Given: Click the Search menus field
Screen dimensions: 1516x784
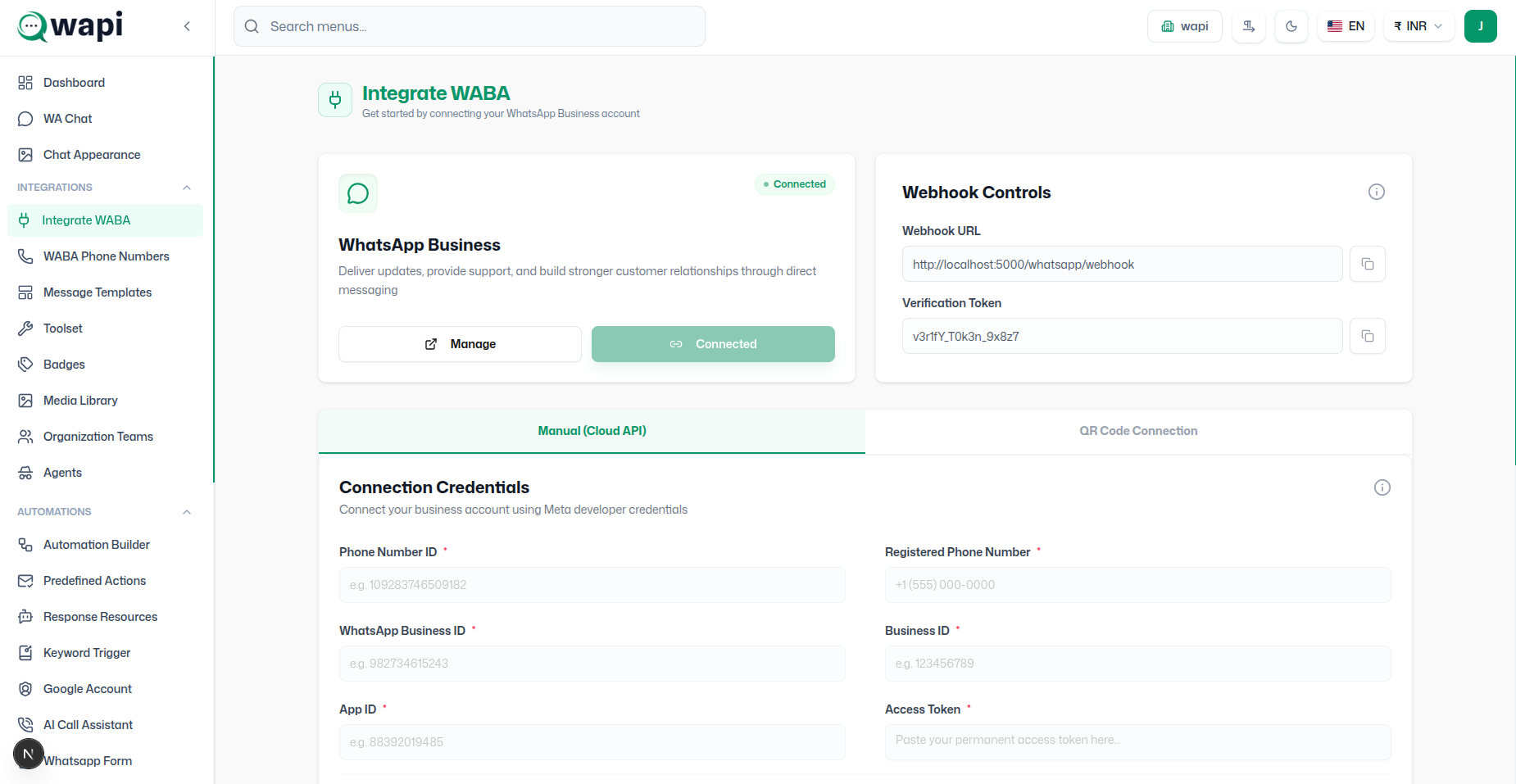Looking at the screenshot, I should [470, 26].
